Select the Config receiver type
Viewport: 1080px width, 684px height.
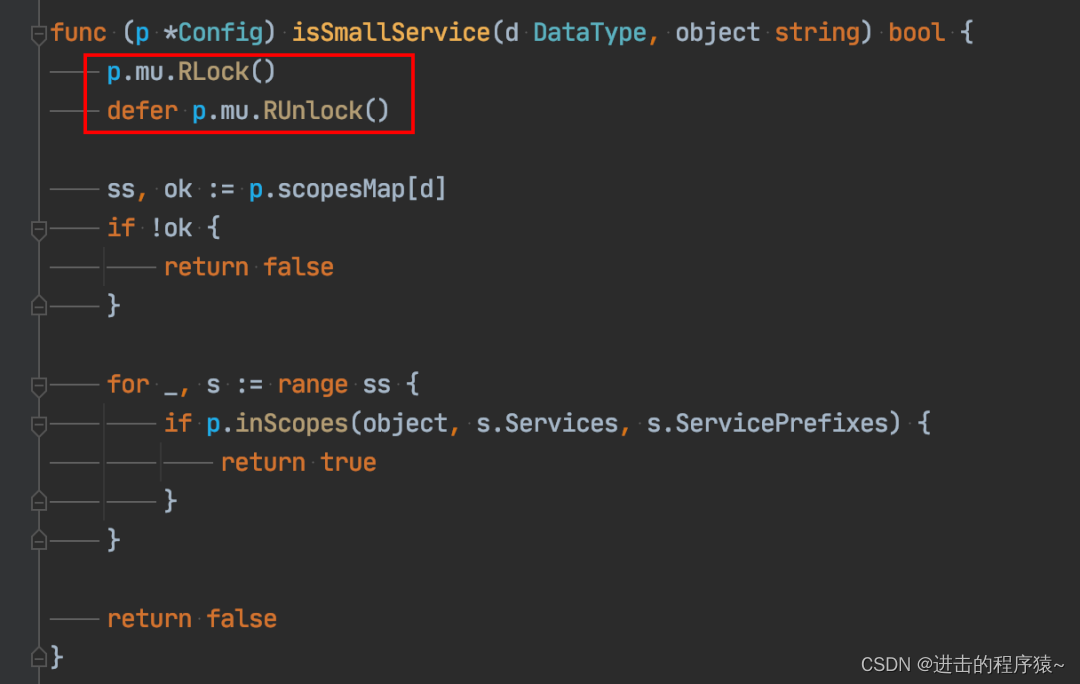point(220,32)
